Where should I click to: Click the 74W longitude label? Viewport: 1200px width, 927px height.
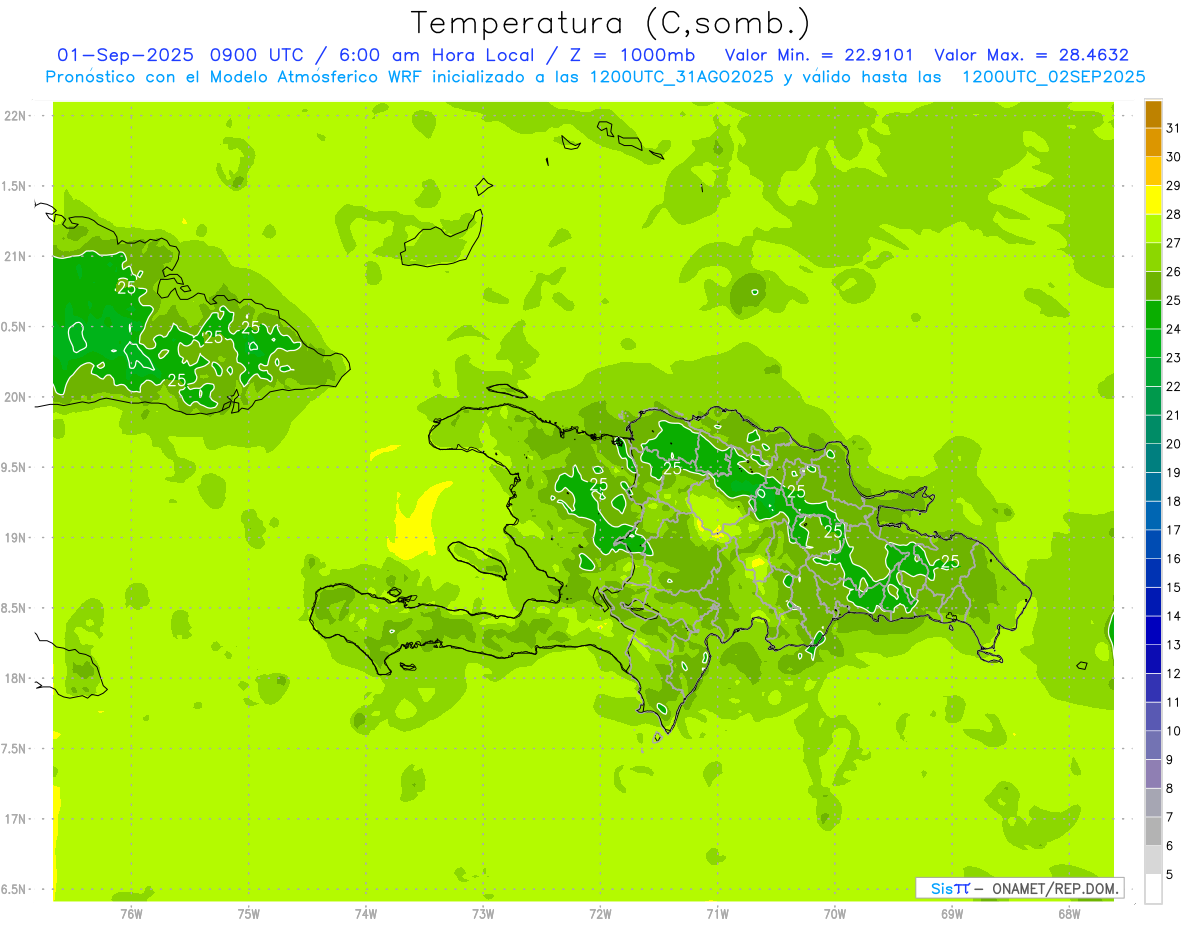365,914
